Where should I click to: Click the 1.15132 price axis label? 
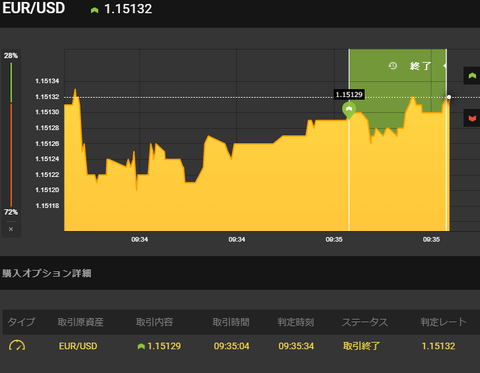pyautogui.click(x=47, y=97)
